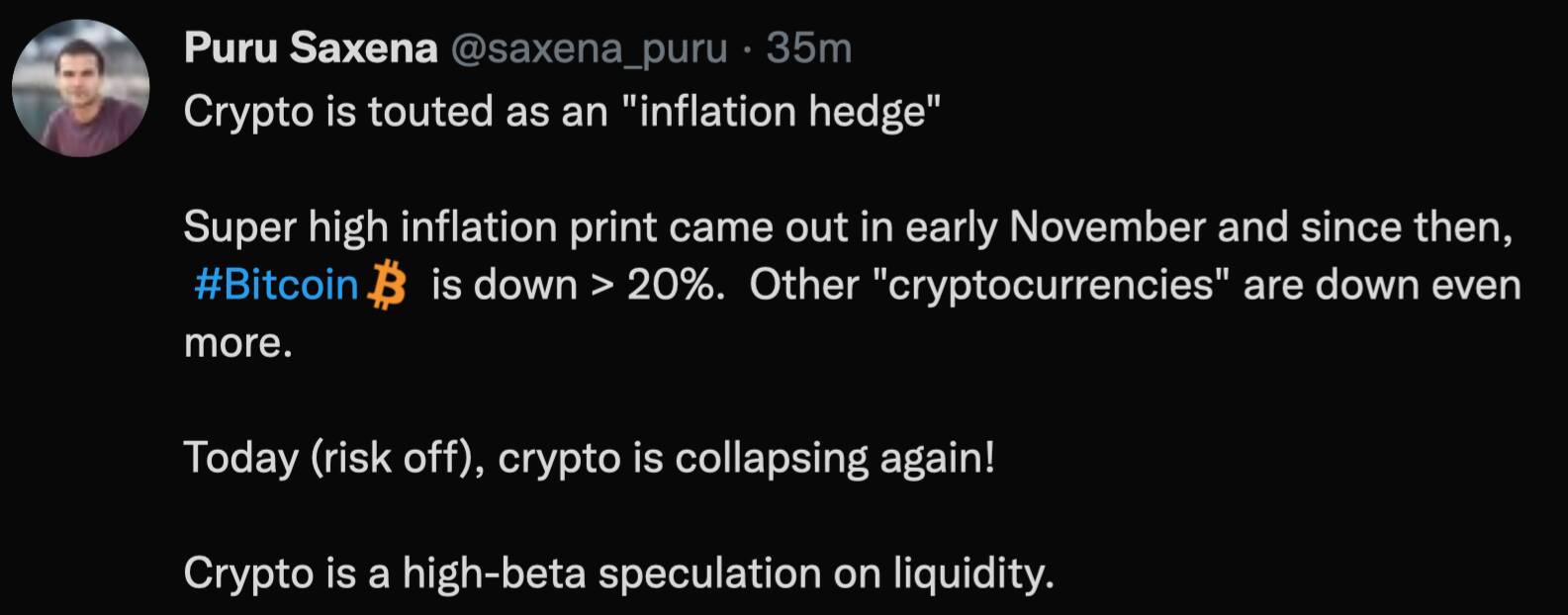Click the word more. on its own line
The width and height of the screenshot is (1568, 615).
[238, 343]
